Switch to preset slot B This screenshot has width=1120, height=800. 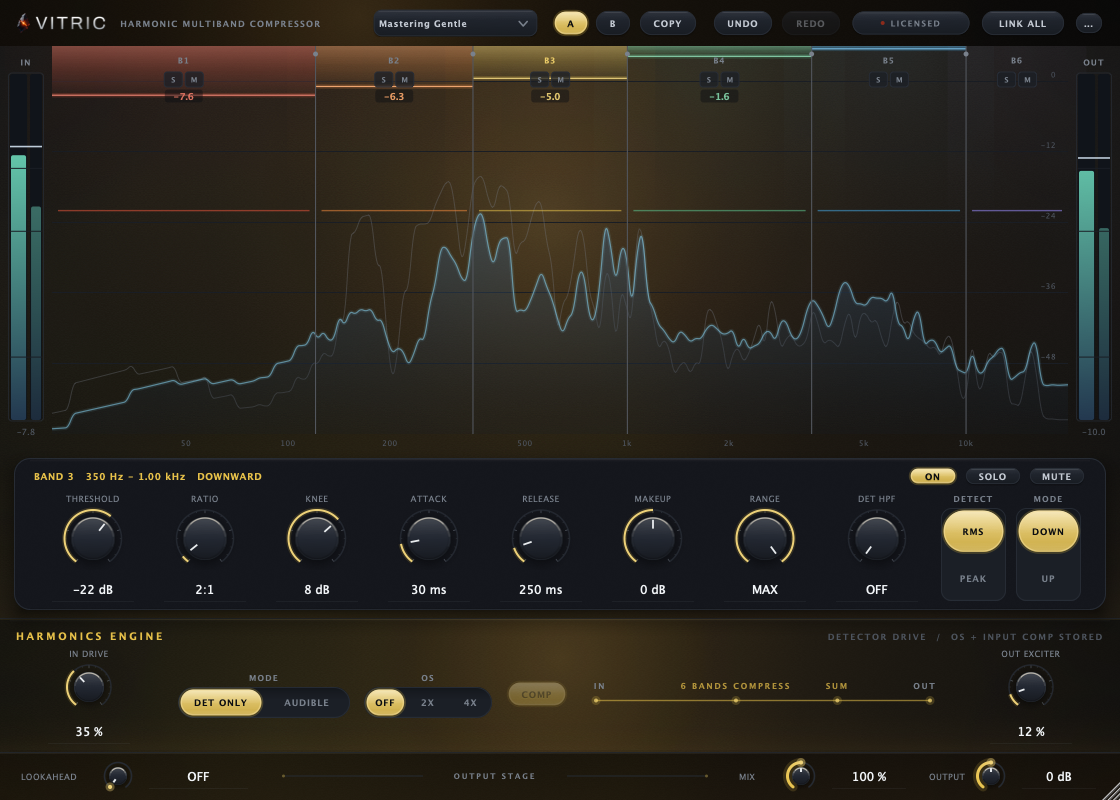(613, 24)
